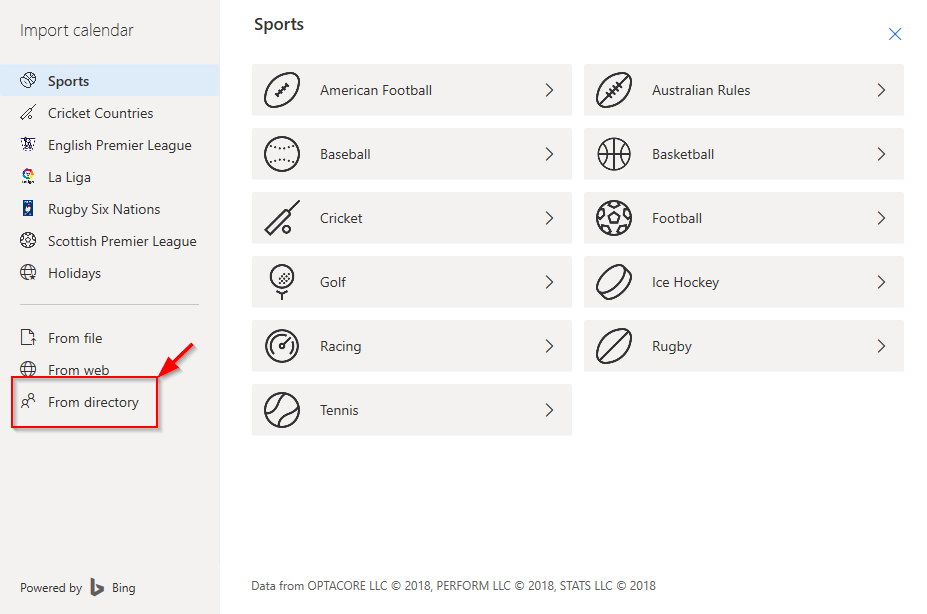Image resolution: width=927 pixels, height=614 pixels.
Task: Select the soccer ball Football icon
Action: [614, 218]
